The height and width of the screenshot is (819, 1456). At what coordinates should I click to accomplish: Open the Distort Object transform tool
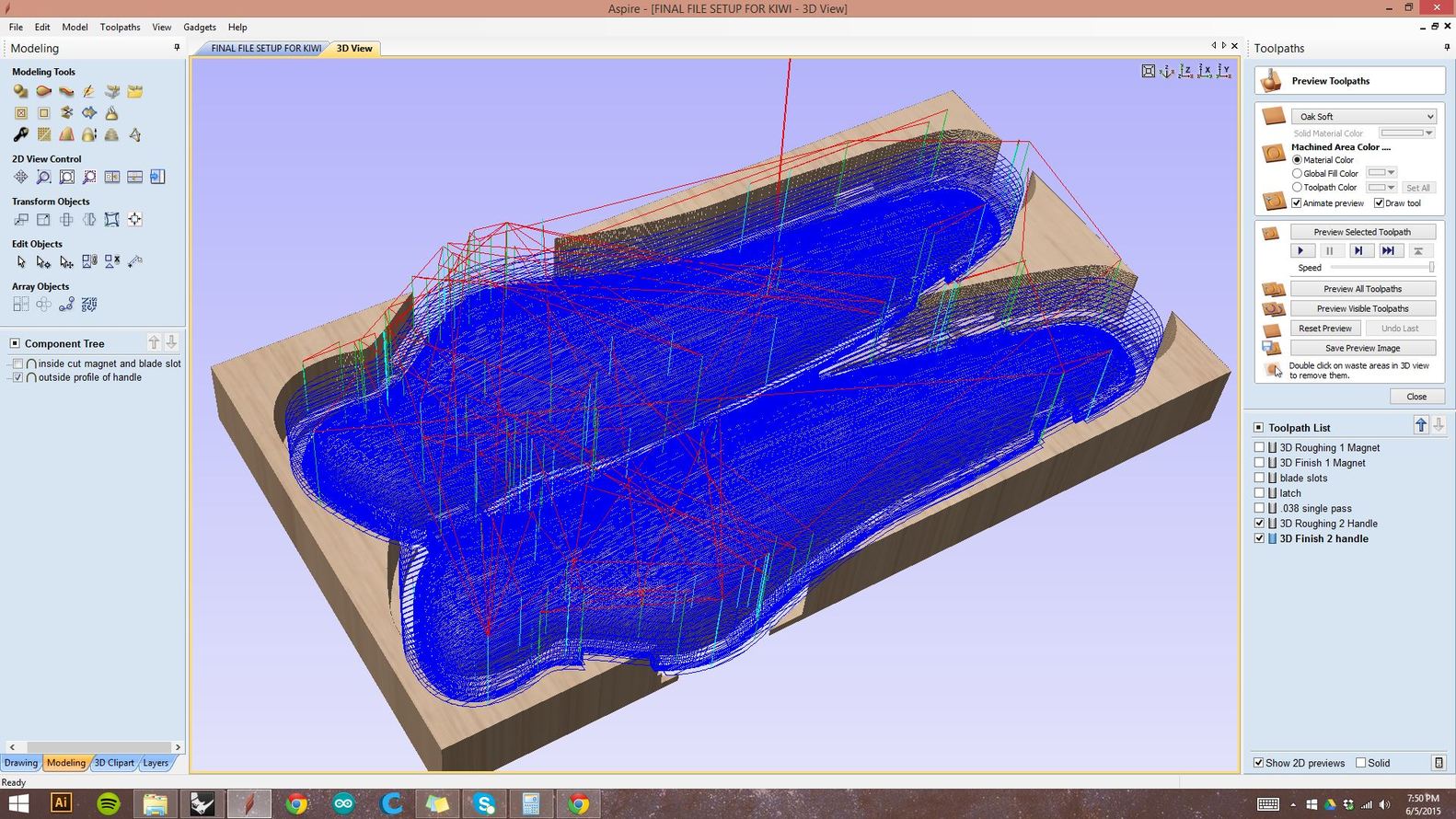[x=111, y=219]
